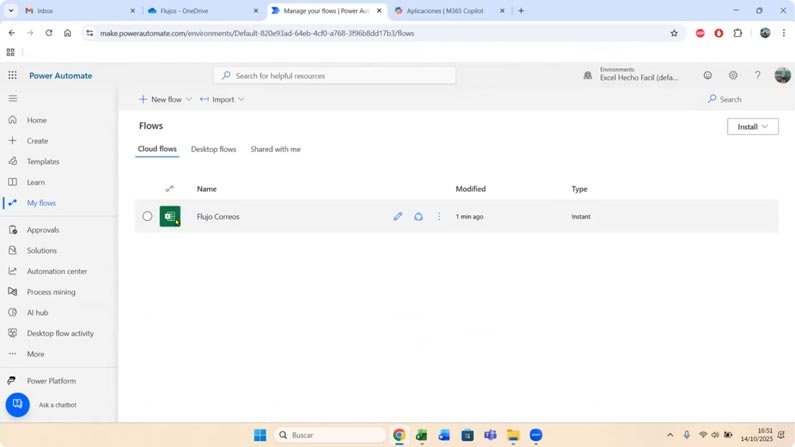Viewport: 795px width, 447px height.
Task: Open Create in the sidebar
Action: tap(37, 141)
